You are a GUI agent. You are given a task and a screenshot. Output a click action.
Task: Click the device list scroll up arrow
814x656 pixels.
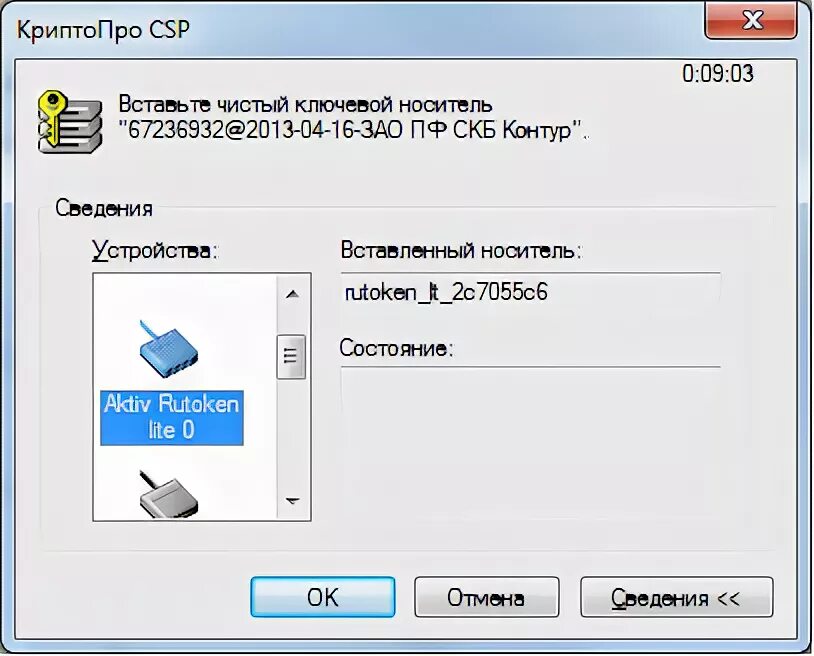292,294
